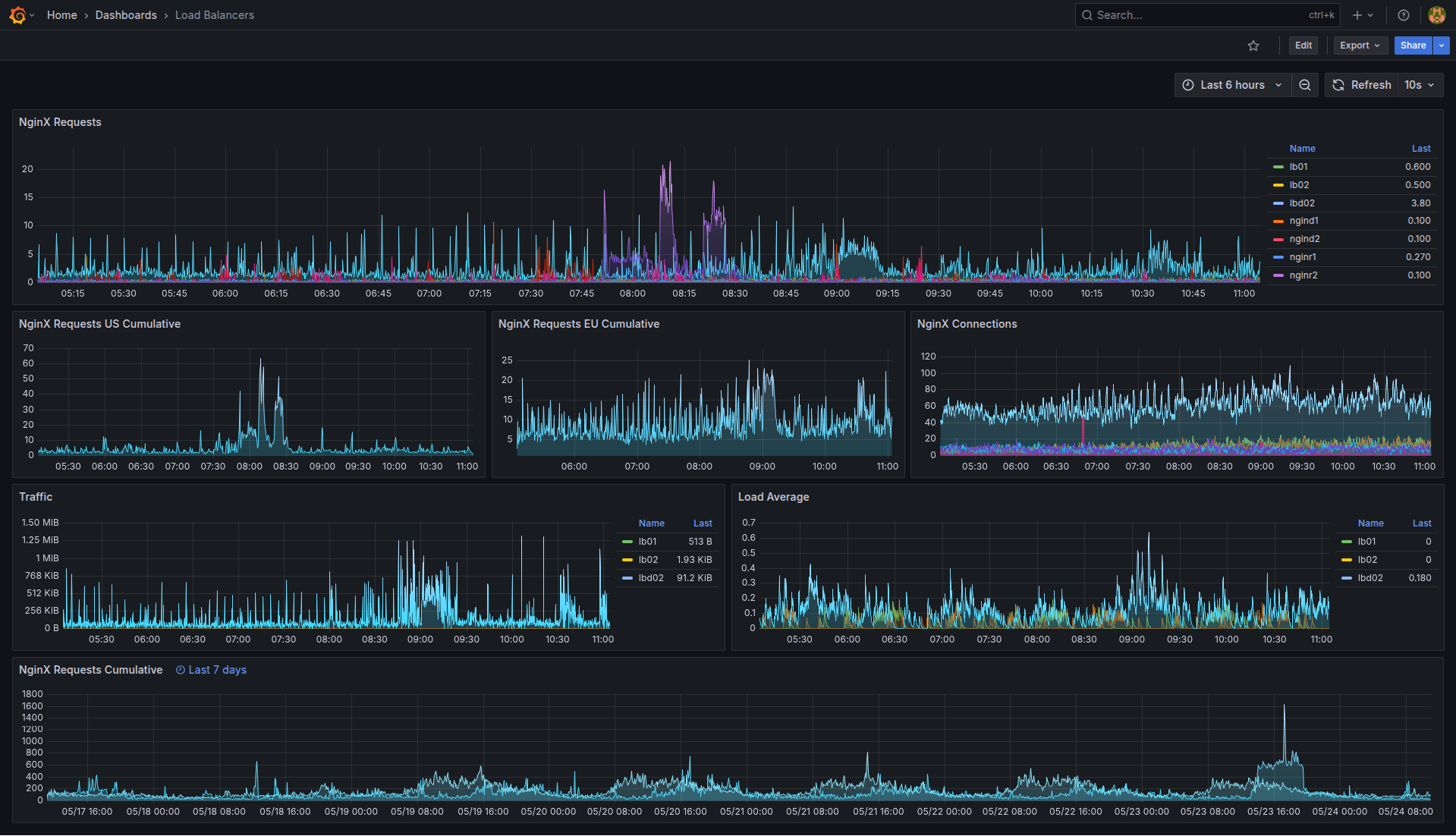The image size is (1456, 836).
Task: Toggle lb01 series in Traffic legend
Action: pyautogui.click(x=647, y=542)
